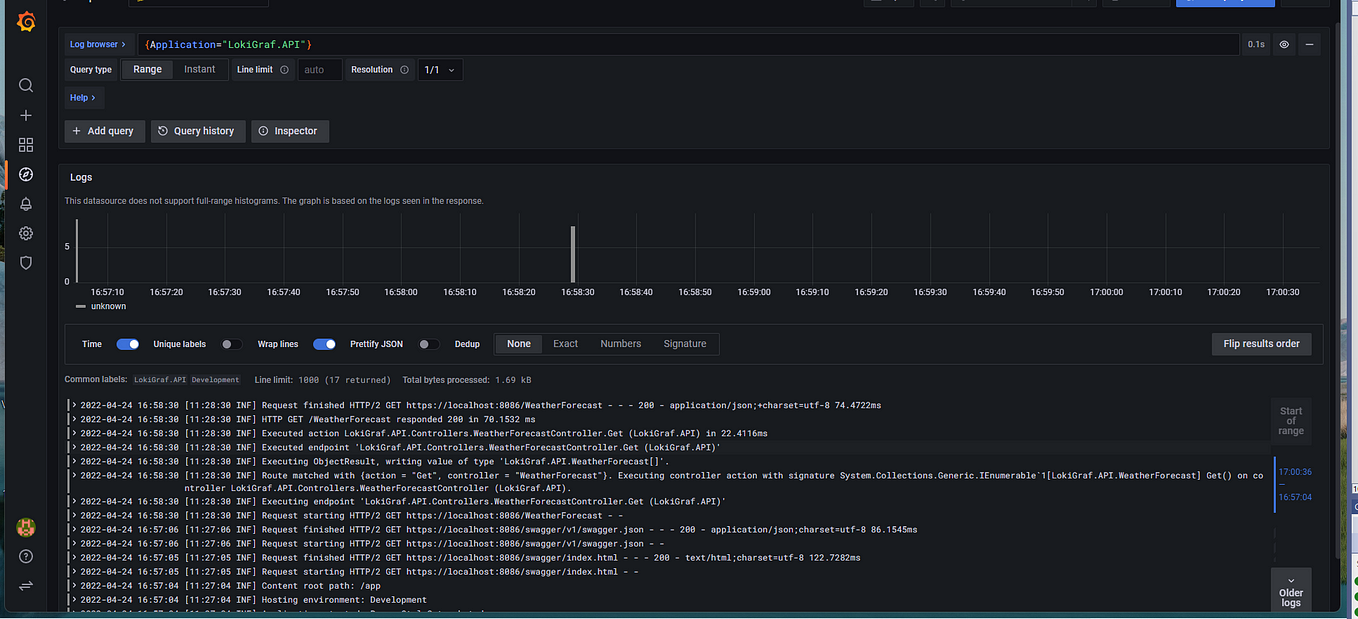Expand the 'Executing ObjectResult' log row
Viewport: 1358px width, 619px height.
(74, 462)
